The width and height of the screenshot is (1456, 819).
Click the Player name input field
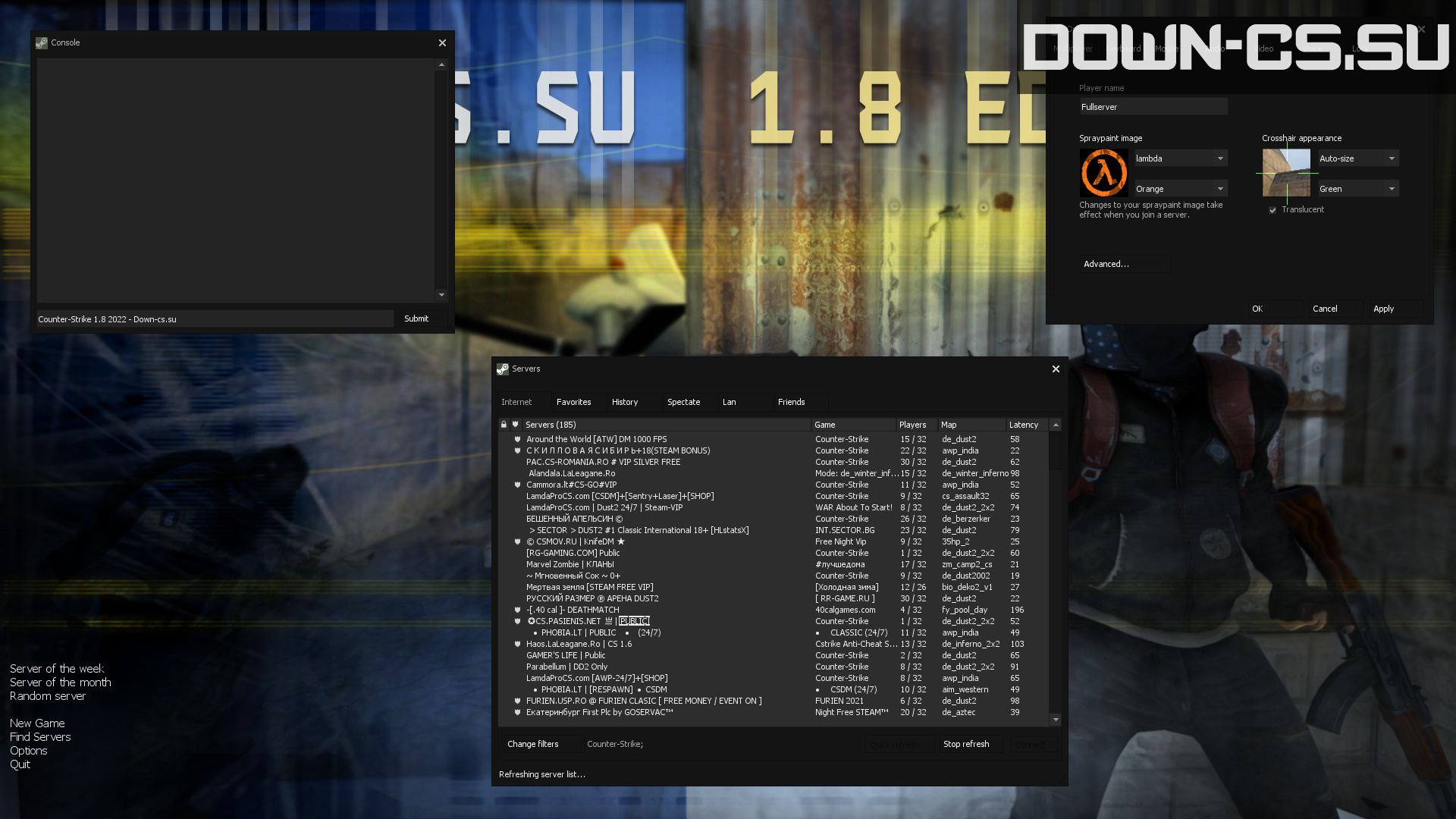pos(1153,107)
